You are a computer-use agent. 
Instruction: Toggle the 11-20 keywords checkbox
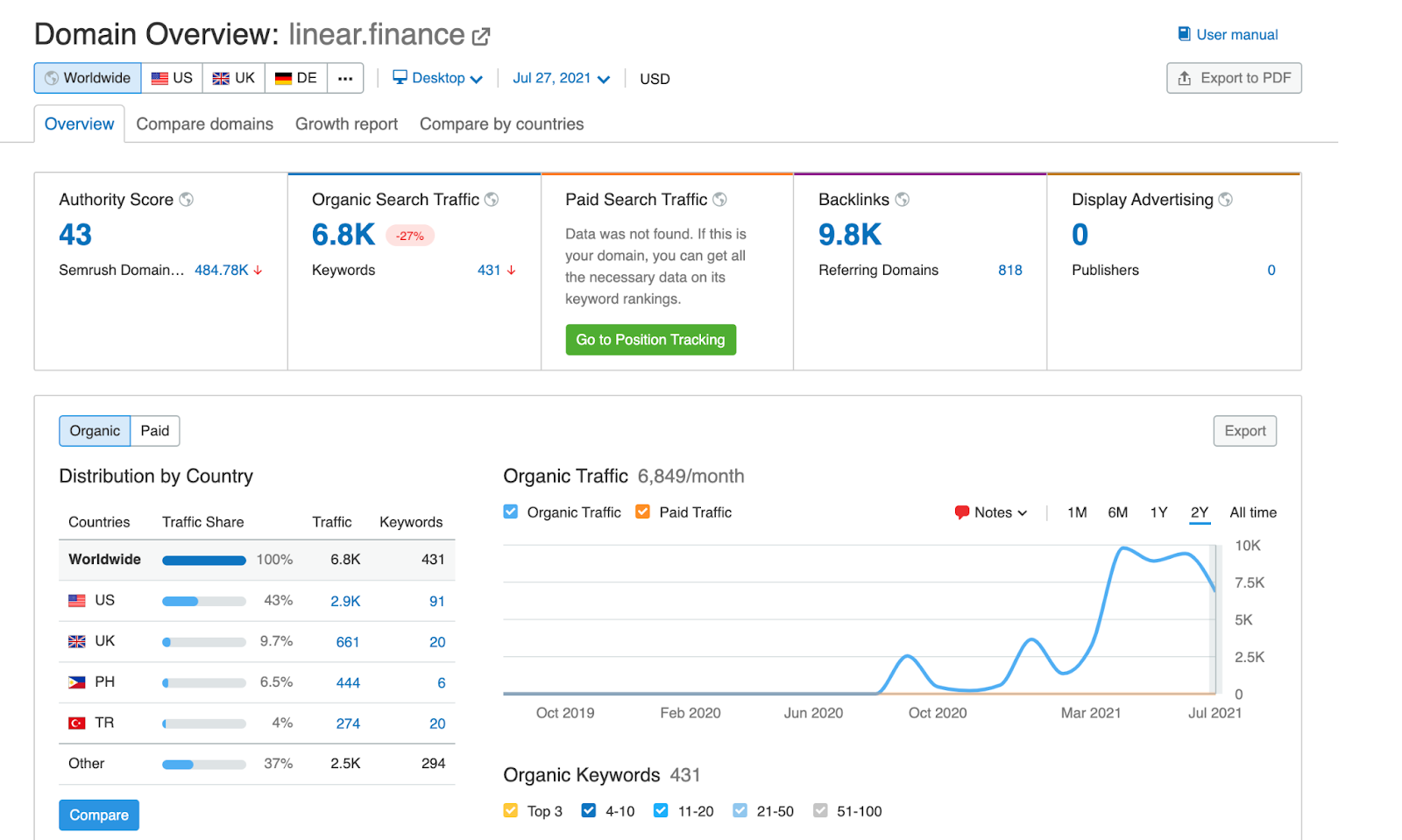(661, 810)
